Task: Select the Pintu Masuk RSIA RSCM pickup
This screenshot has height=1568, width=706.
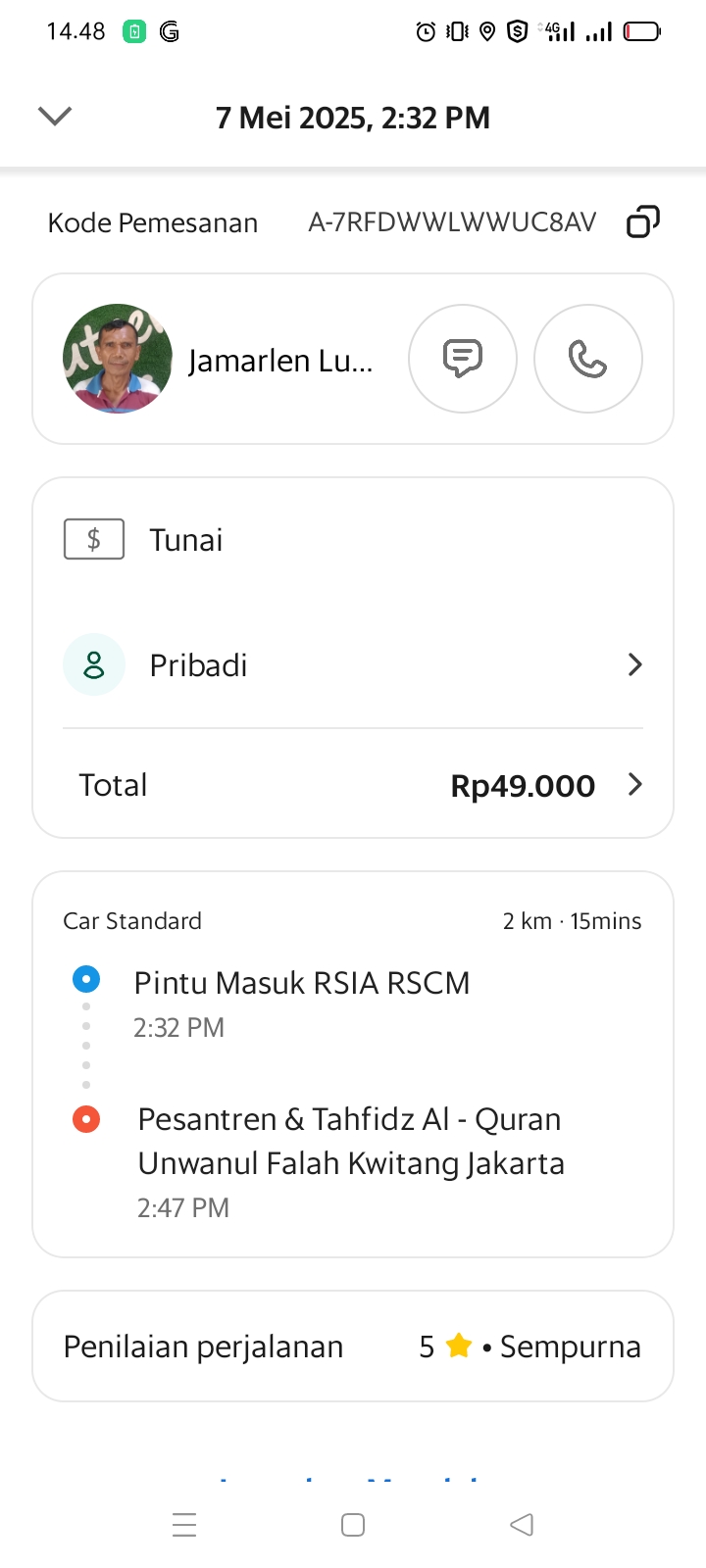Action: [302, 983]
